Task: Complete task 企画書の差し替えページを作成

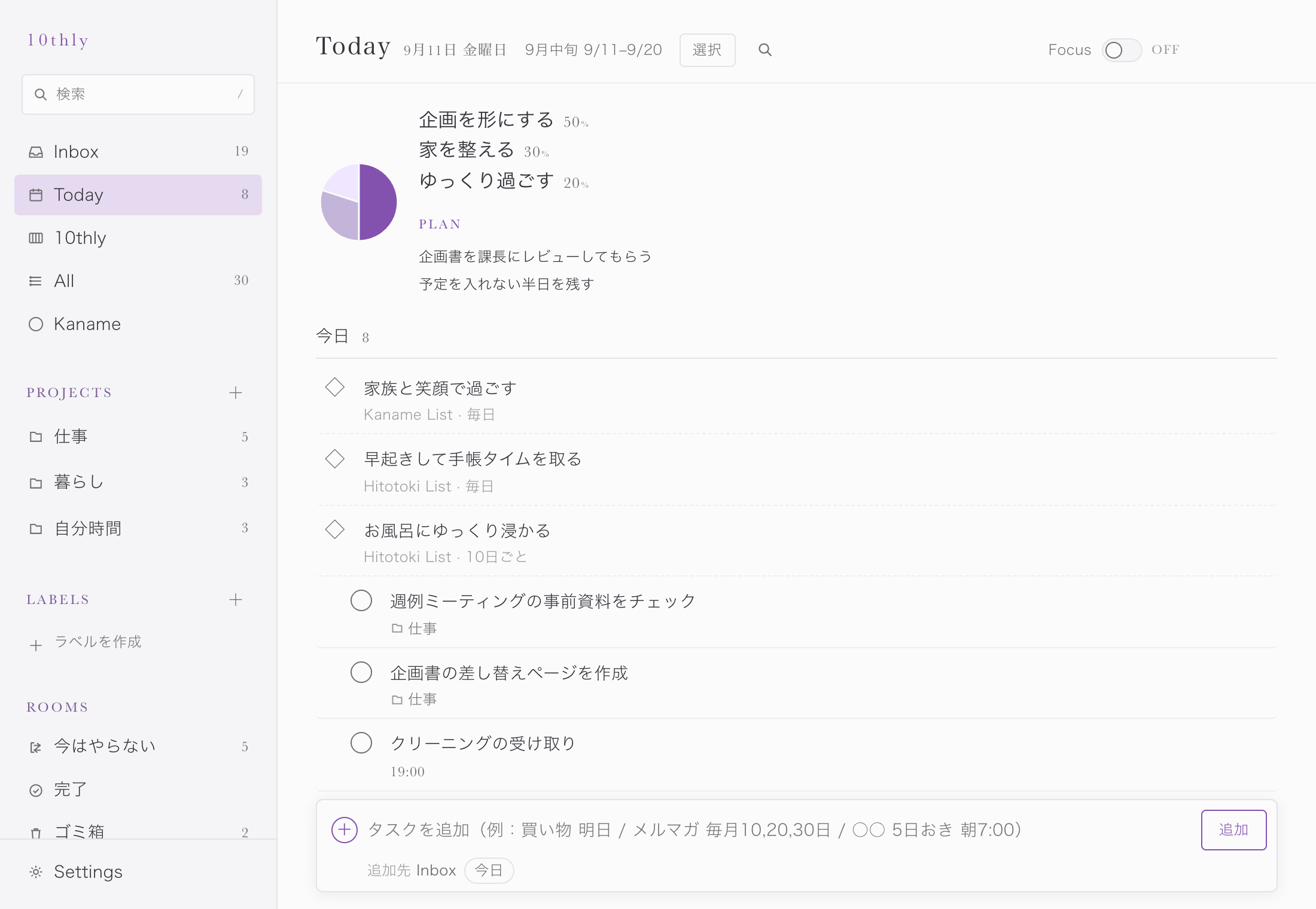Action: [361, 672]
